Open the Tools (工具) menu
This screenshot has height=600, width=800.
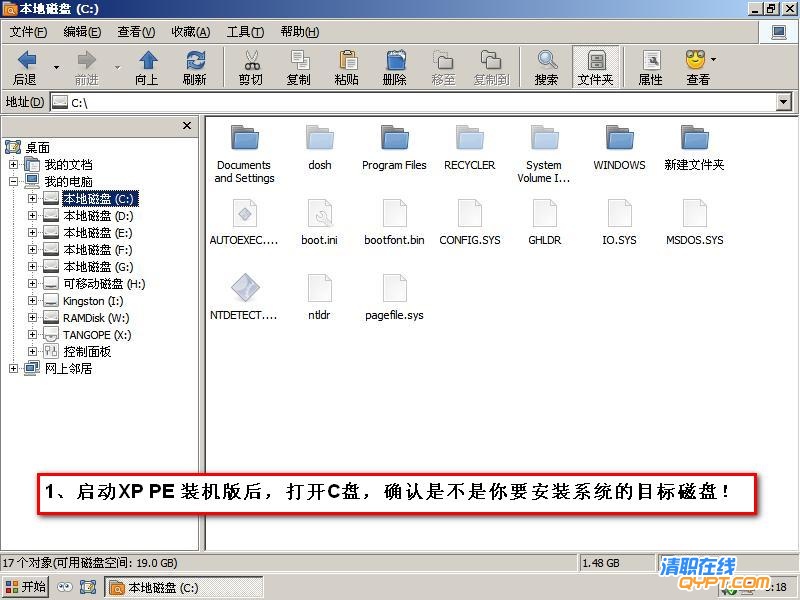[x=245, y=32]
